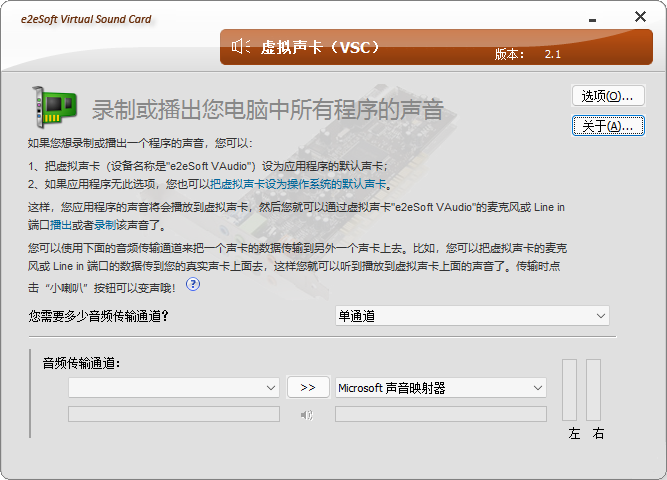Screen dimensions: 667x480
Task: Close the Virtual Sound Card window
Action: (640, 17)
